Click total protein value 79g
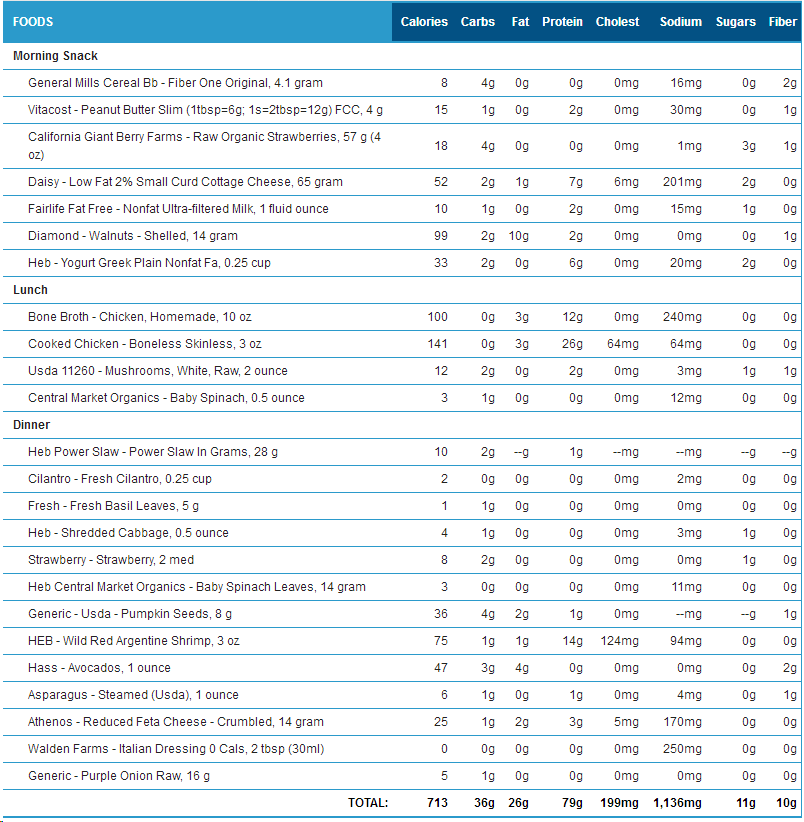The height and width of the screenshot is (822, 804). 572,803
